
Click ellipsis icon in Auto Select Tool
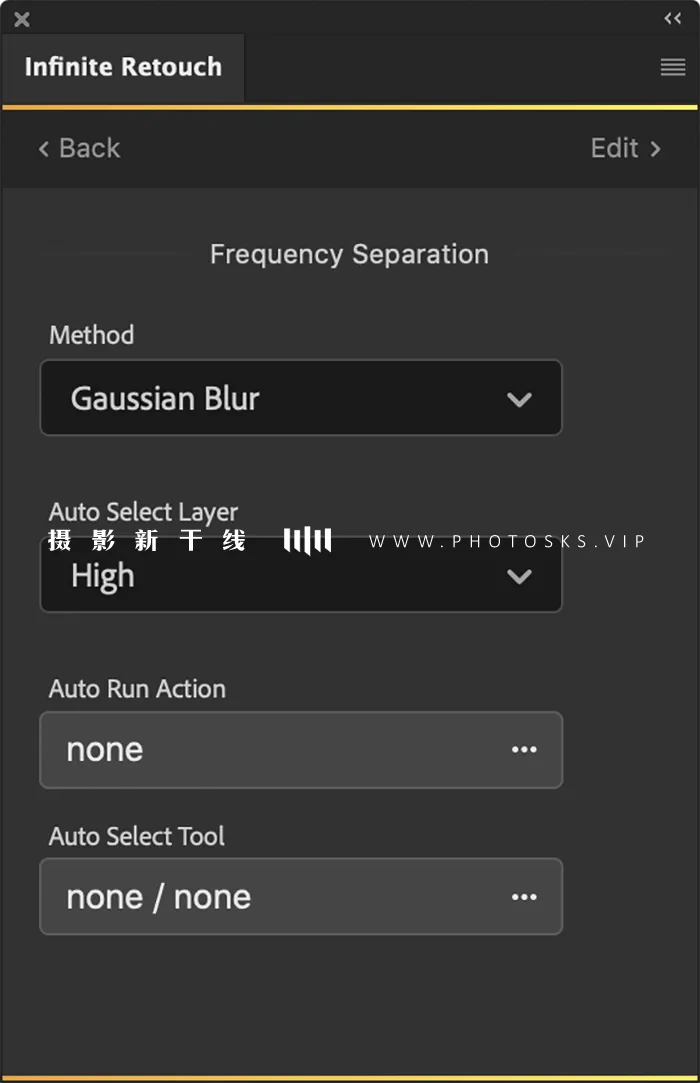coord(524,897)
